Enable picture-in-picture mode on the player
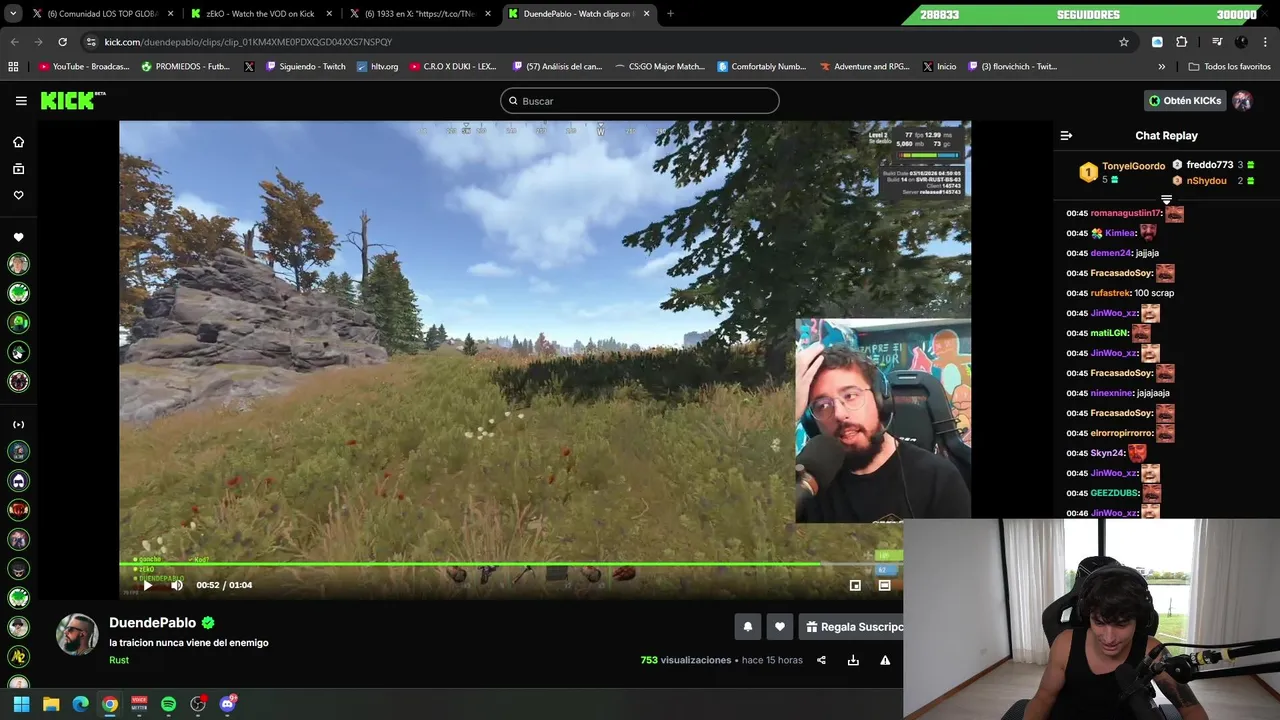This screenshot has height=720, width=1280. click(x=855, y=586)
